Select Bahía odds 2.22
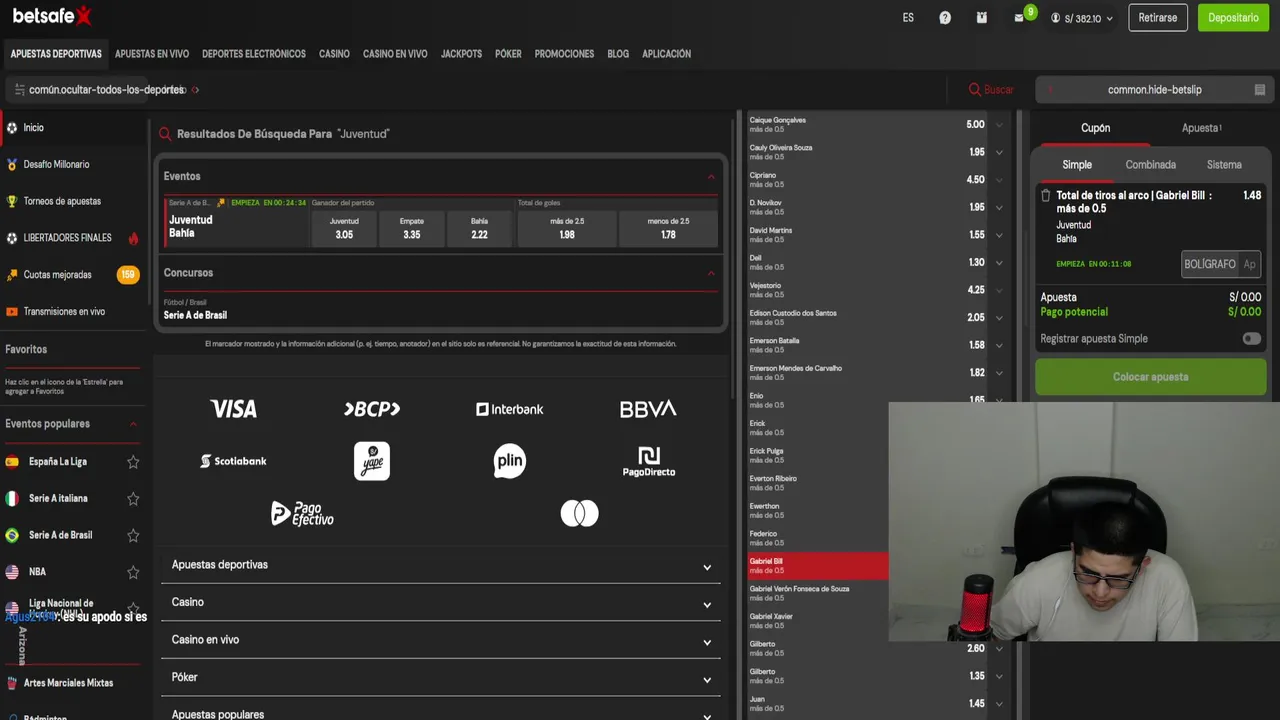Image resolution: width=1280 pixels, height=720 pixels. coord(479,228)
